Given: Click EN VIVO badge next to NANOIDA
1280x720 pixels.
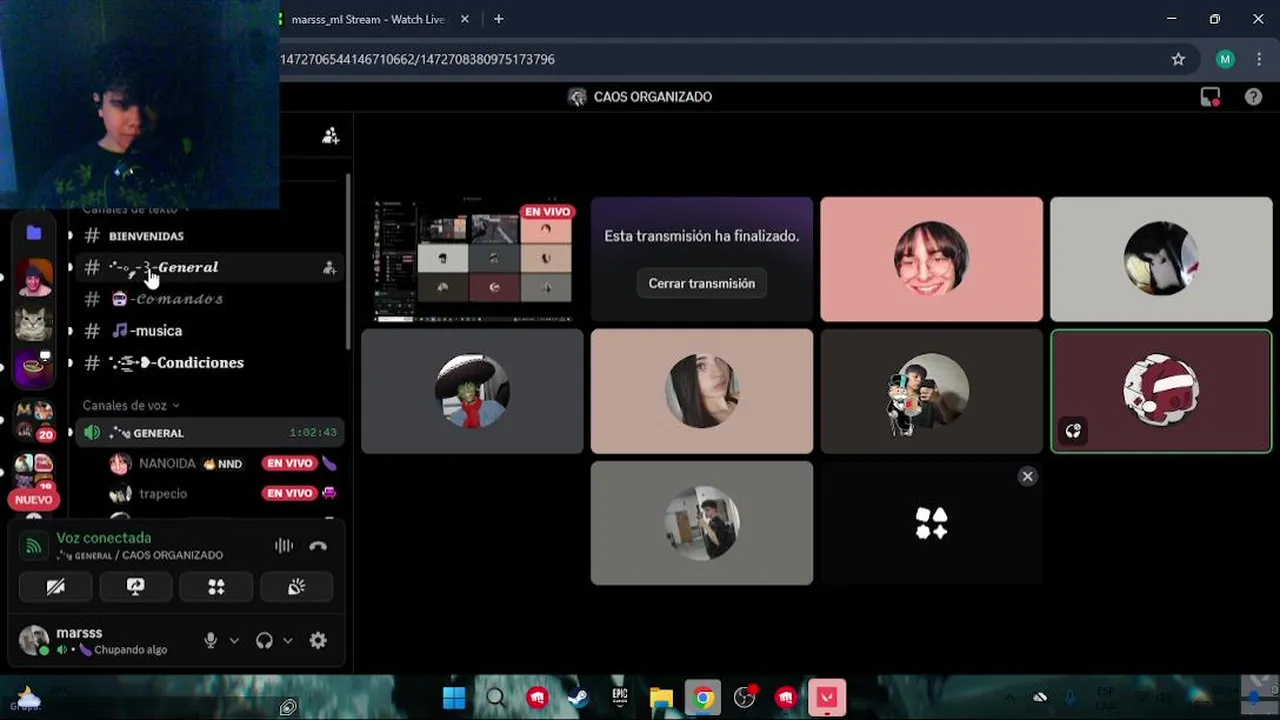Looking at the screenshot, I should pyautogui.click(x=289, y=464).
